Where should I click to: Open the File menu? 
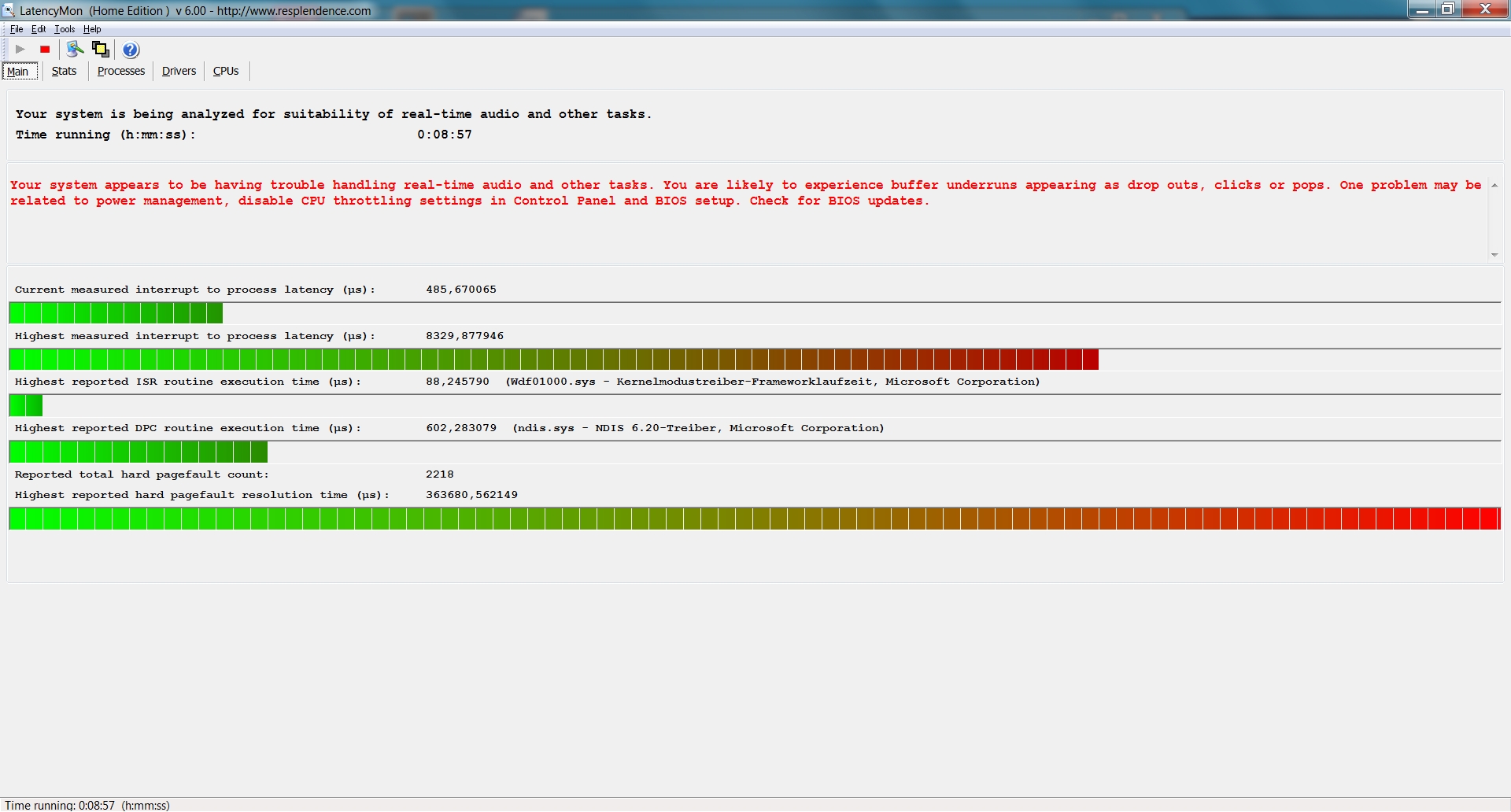pyautogui.click(x=16, y=29)
